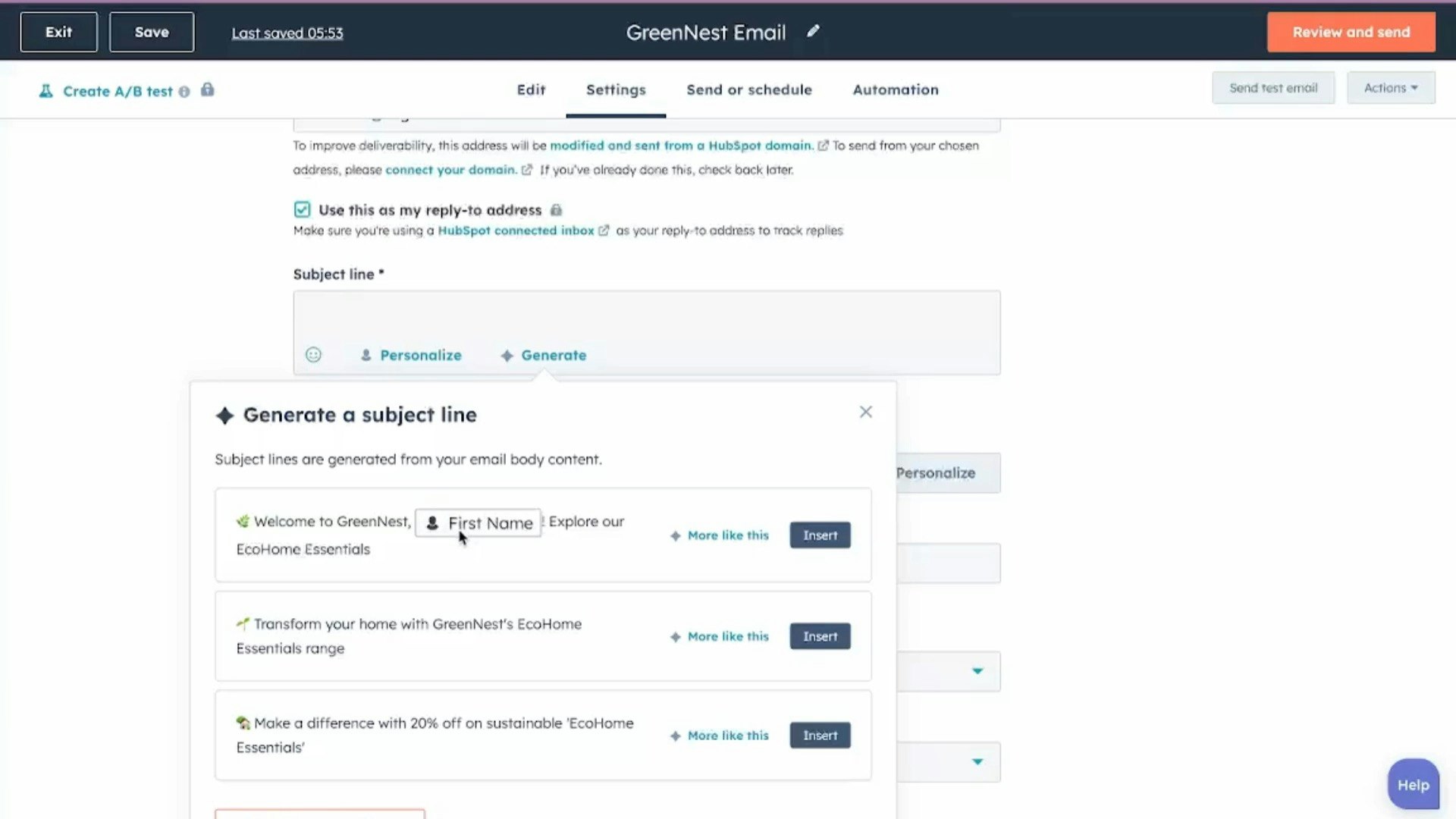Click the lock icon beside reply-to address
The image size is (1456, 819).
click(556, 210)
